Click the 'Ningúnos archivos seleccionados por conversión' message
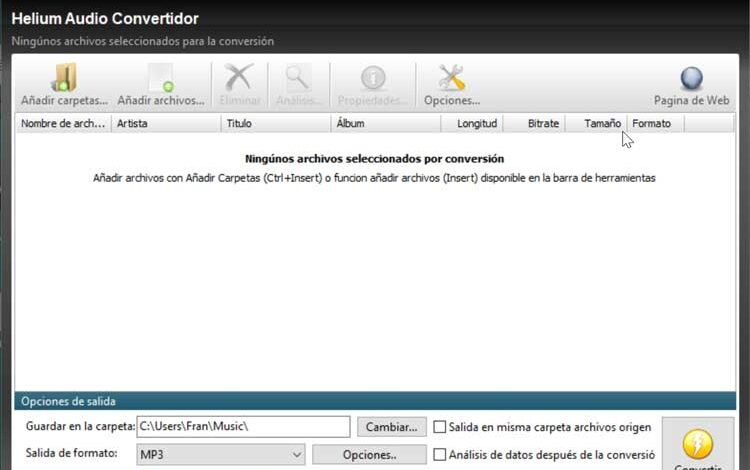Screen dimensions: 750x470 click(375, 159)
